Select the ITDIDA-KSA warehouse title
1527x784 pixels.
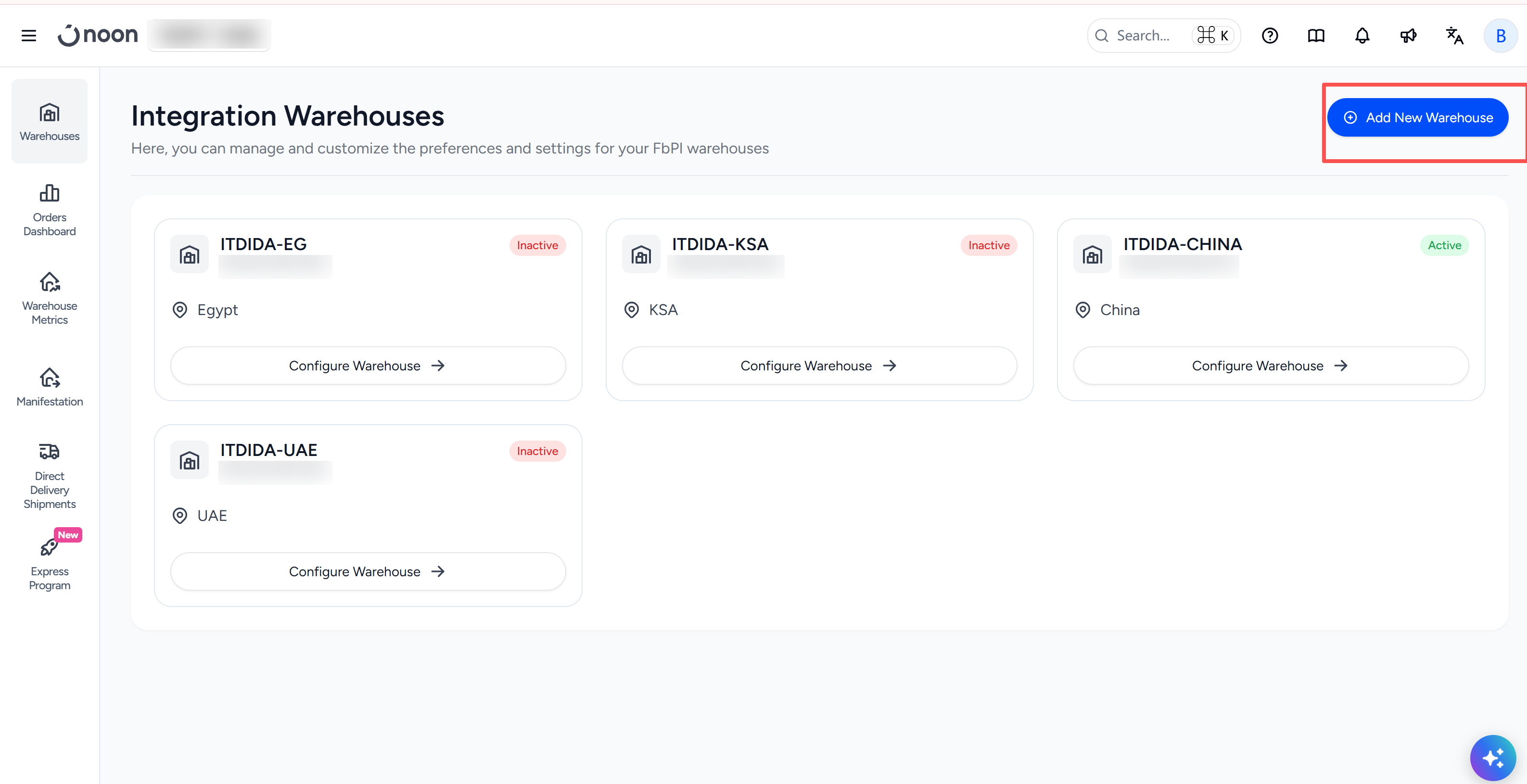pos(720,244)
